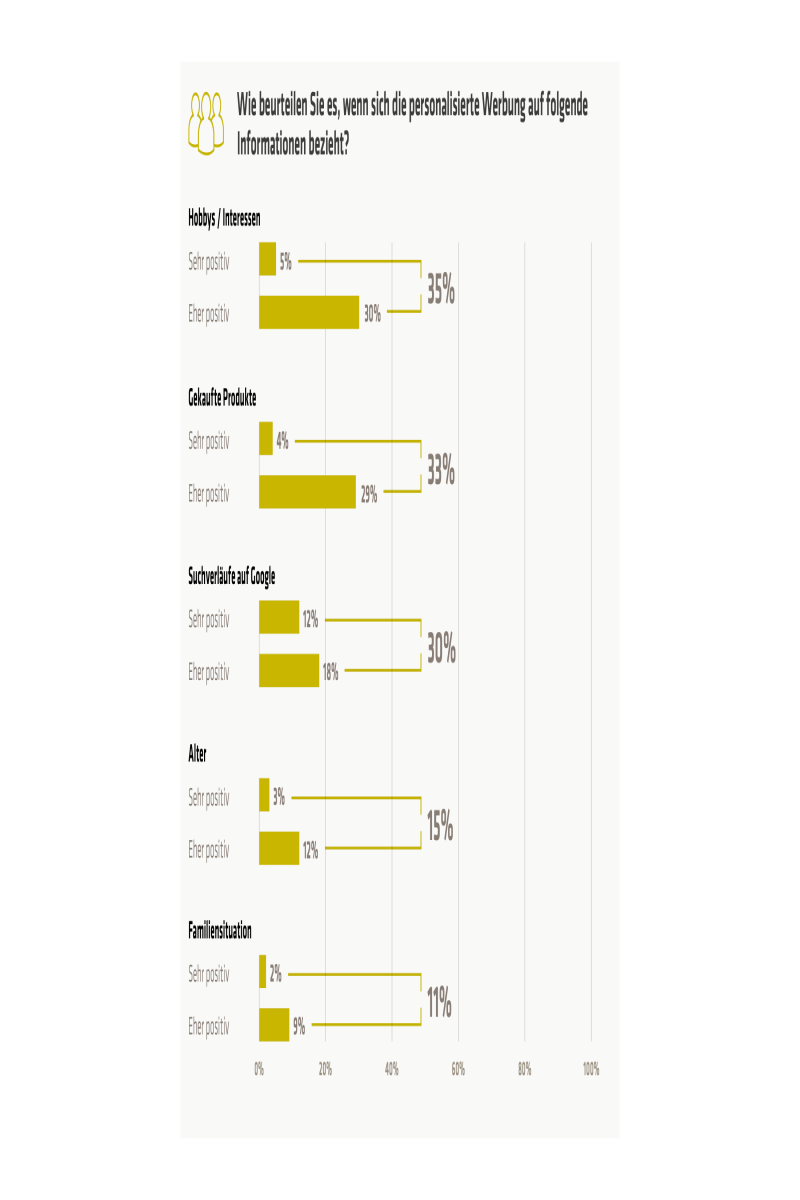Click the 9% bar under Familiensituation
This screenshot has width=800, height=1200.
pyautogui.click(x=274, y=1025)
